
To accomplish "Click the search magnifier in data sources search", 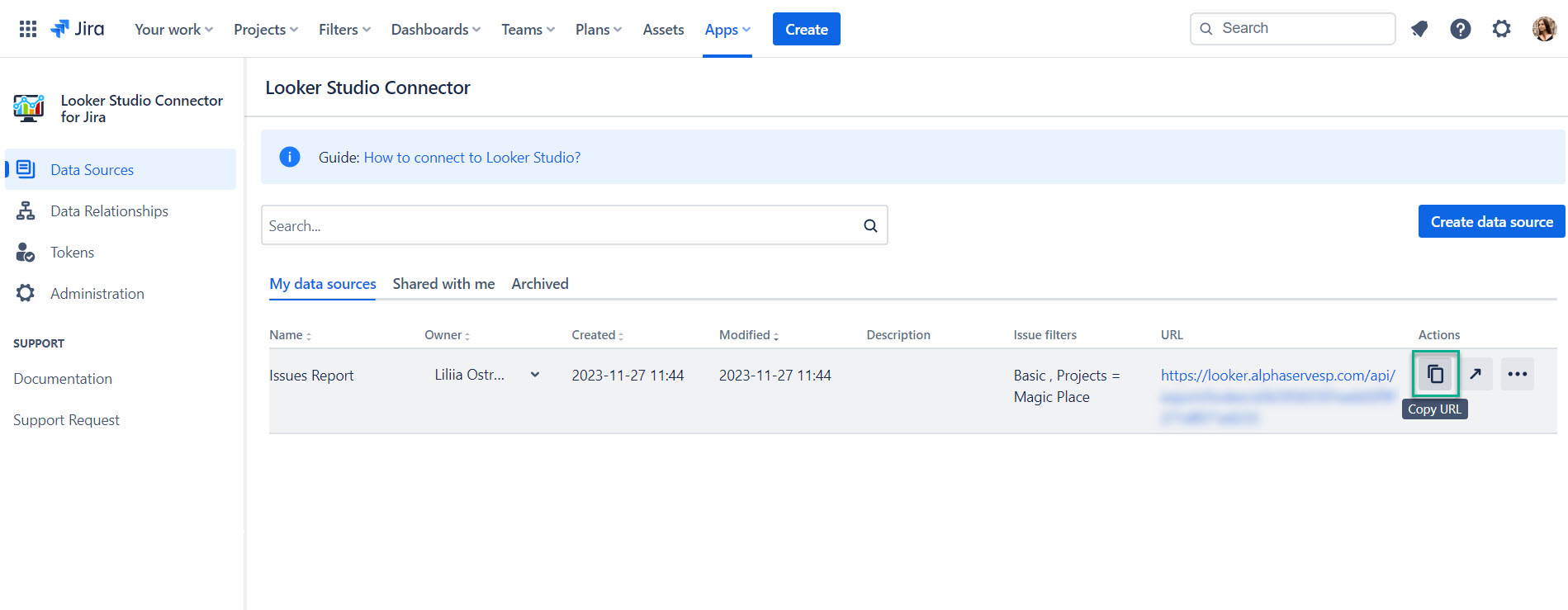I will [x=870, y=225].
